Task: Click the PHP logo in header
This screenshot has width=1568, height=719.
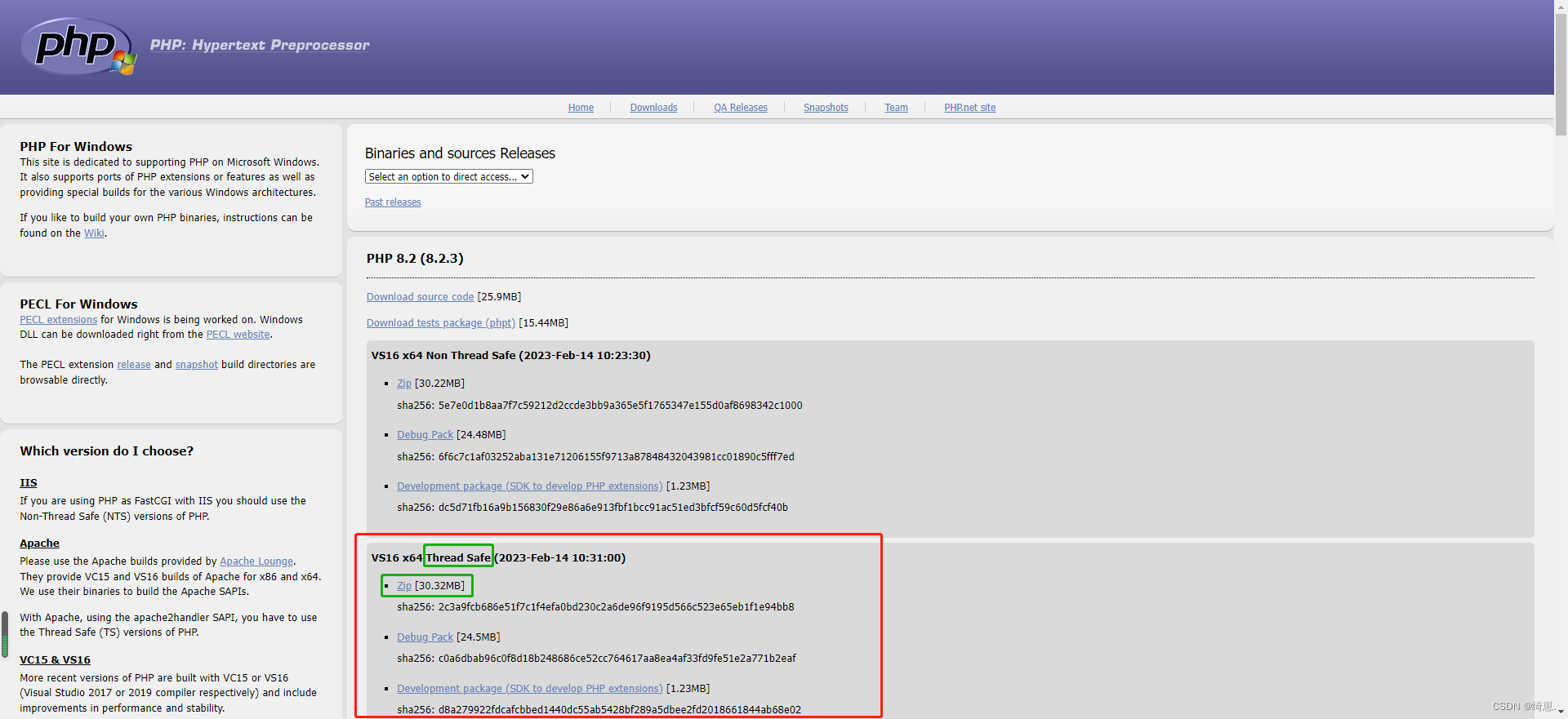Action: coord(79,47)
